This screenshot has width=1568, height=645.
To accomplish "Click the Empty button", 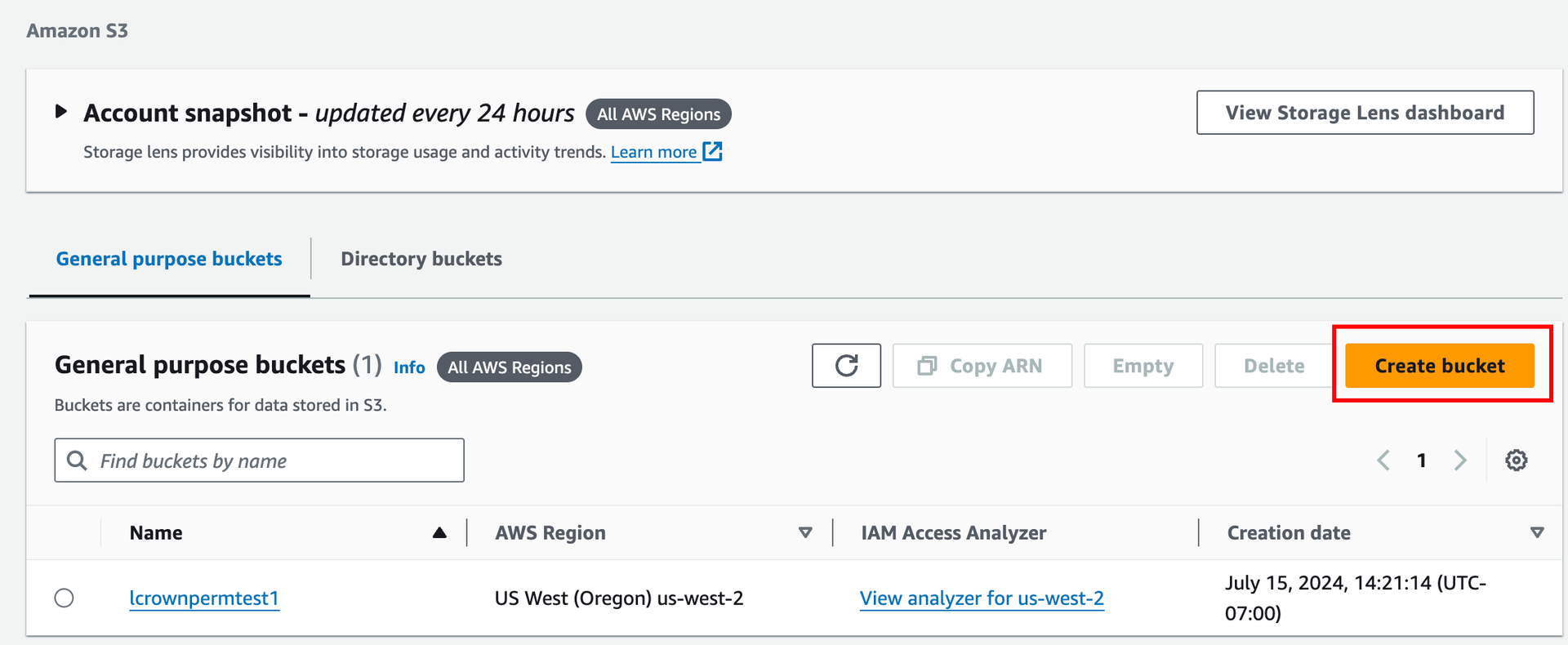I will tap(1143, 366).
